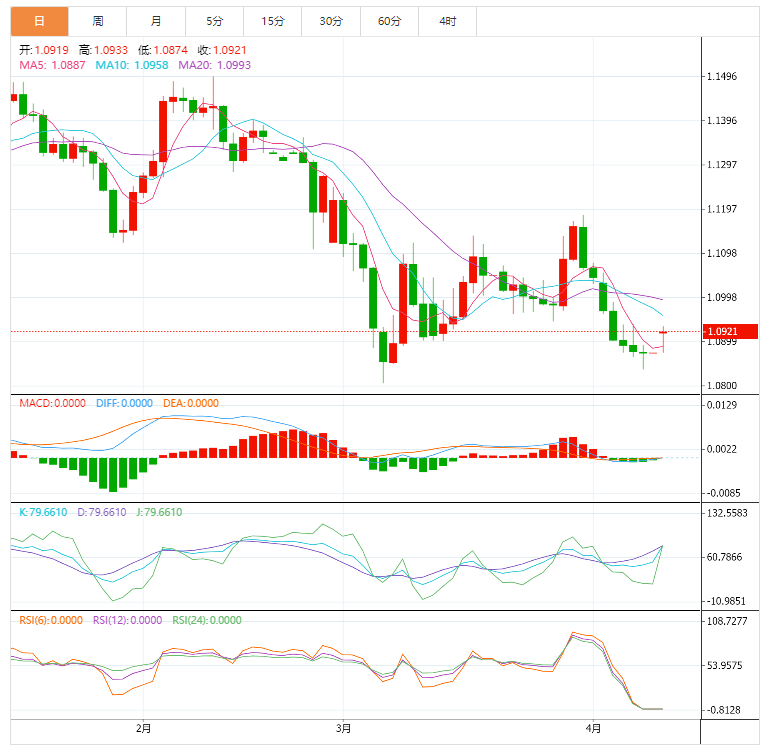
Task: Click the 1.1098 price axis label
Action: [x=722, y=253]
